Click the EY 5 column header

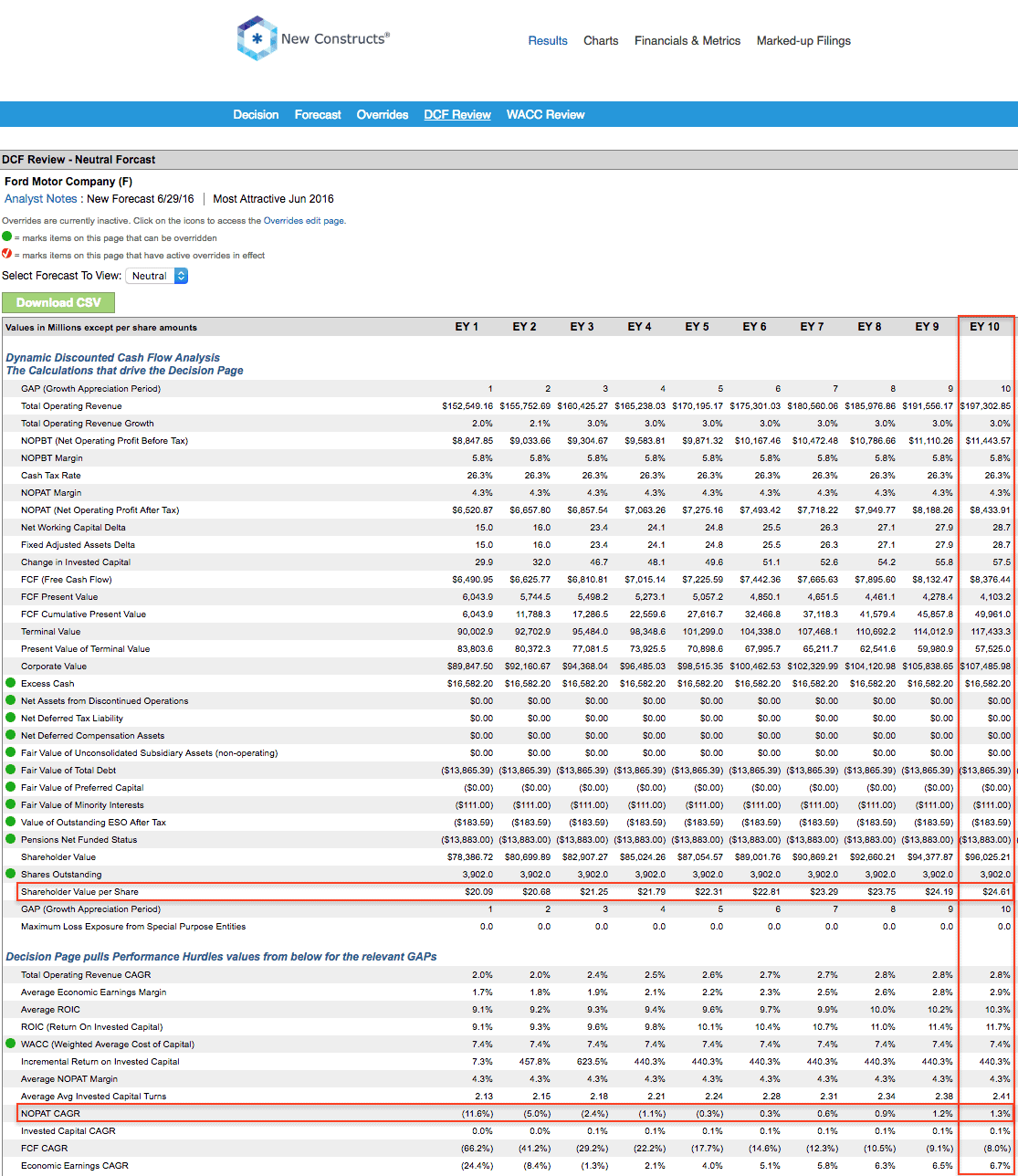coord(697,326)
